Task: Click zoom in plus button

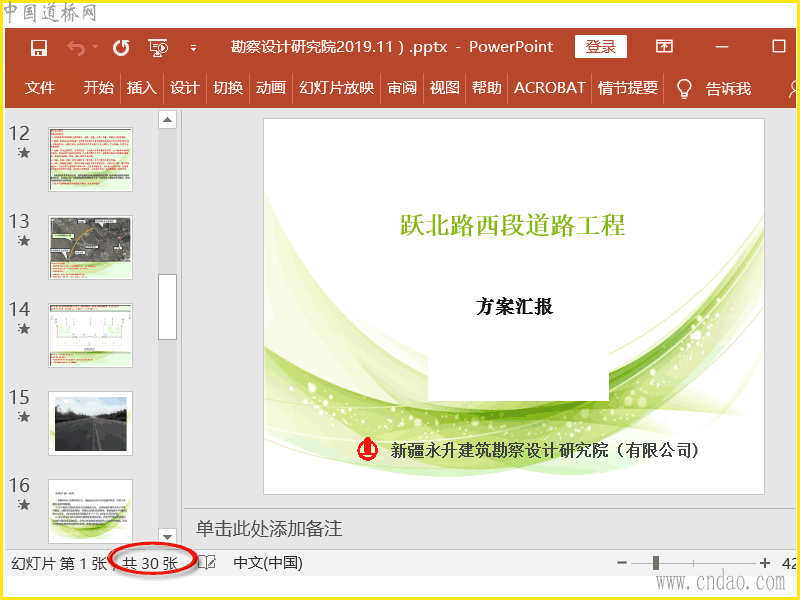Action: pos(764,563)
